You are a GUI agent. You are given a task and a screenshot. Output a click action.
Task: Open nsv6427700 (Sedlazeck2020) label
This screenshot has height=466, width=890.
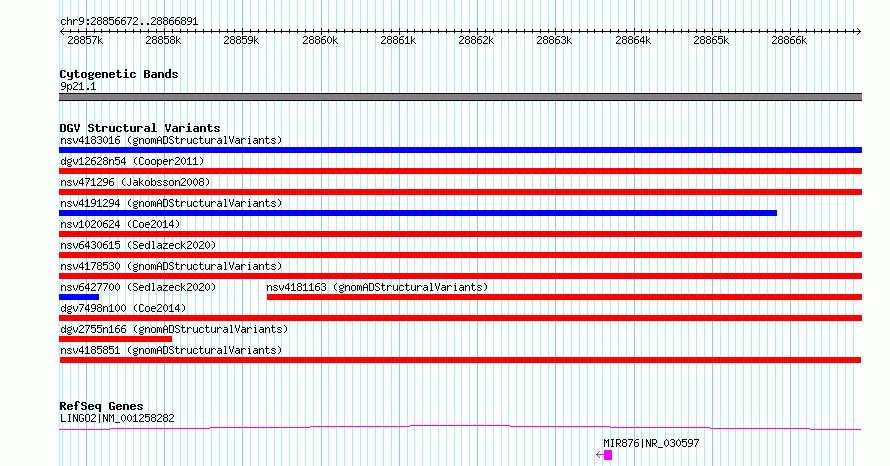[x=138, y=287]
